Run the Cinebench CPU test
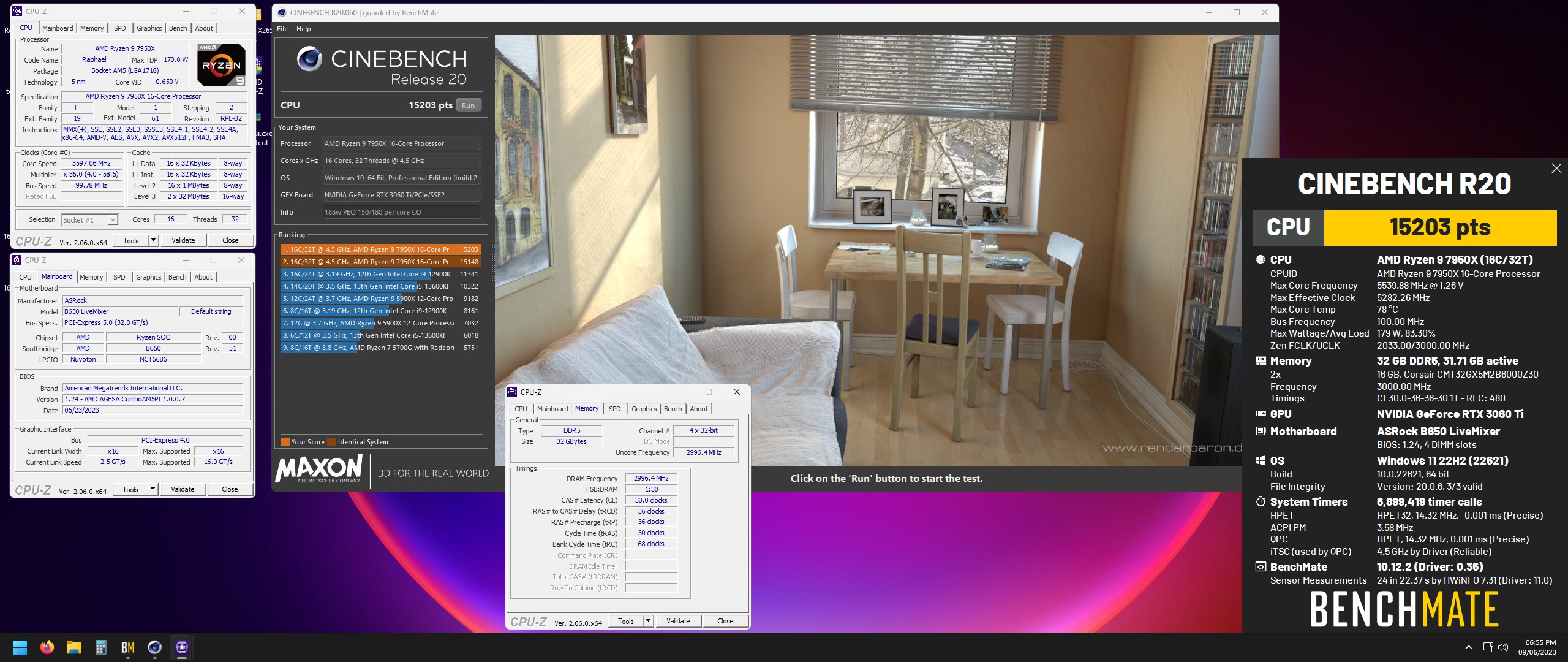The height and width of the screenshot is (662, 1568). point(469,105)
